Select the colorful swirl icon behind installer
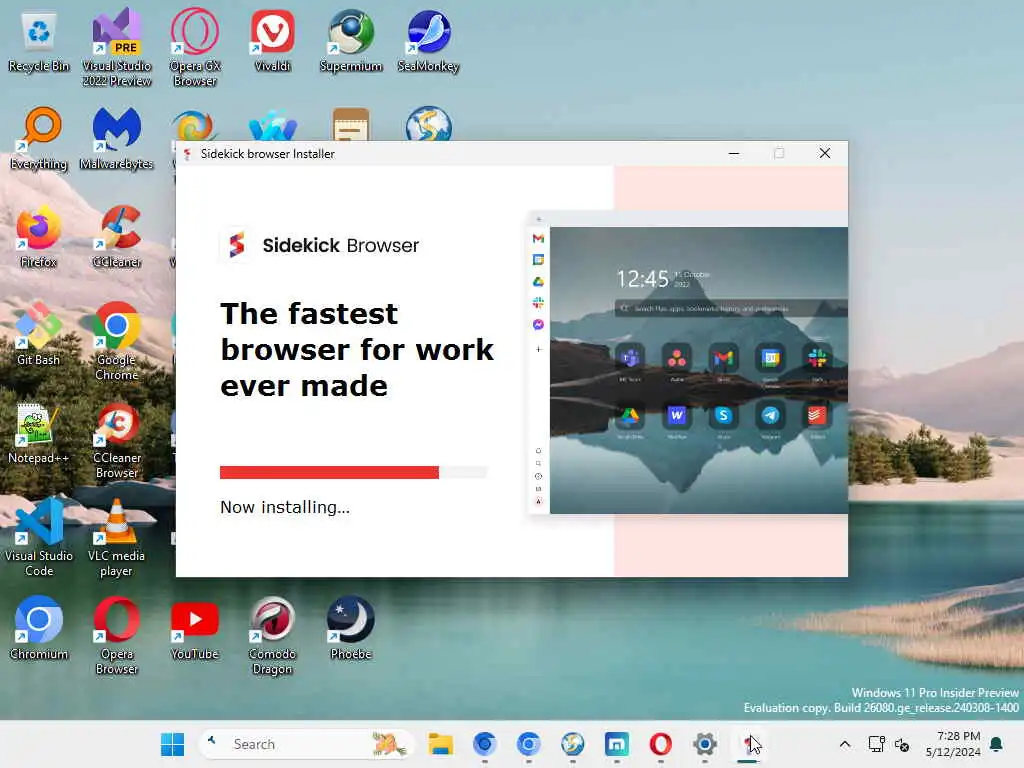The height and width of the screenshot is (768, 1024). point(194,126)
